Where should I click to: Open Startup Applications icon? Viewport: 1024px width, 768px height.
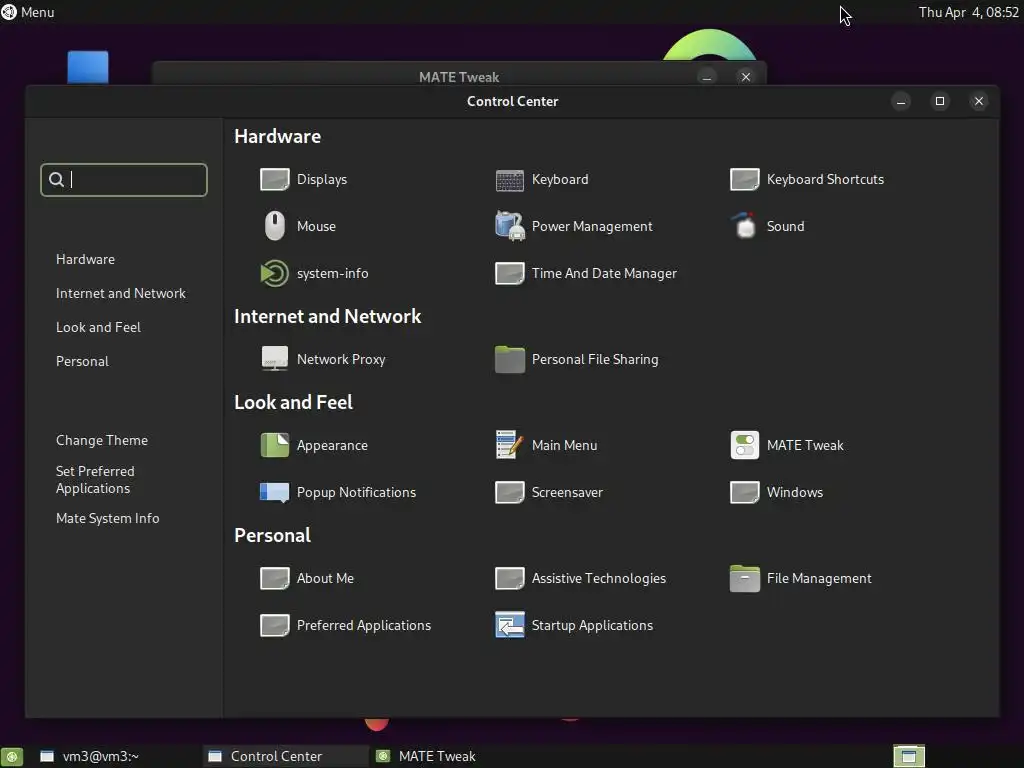click(x=509, y=625)
